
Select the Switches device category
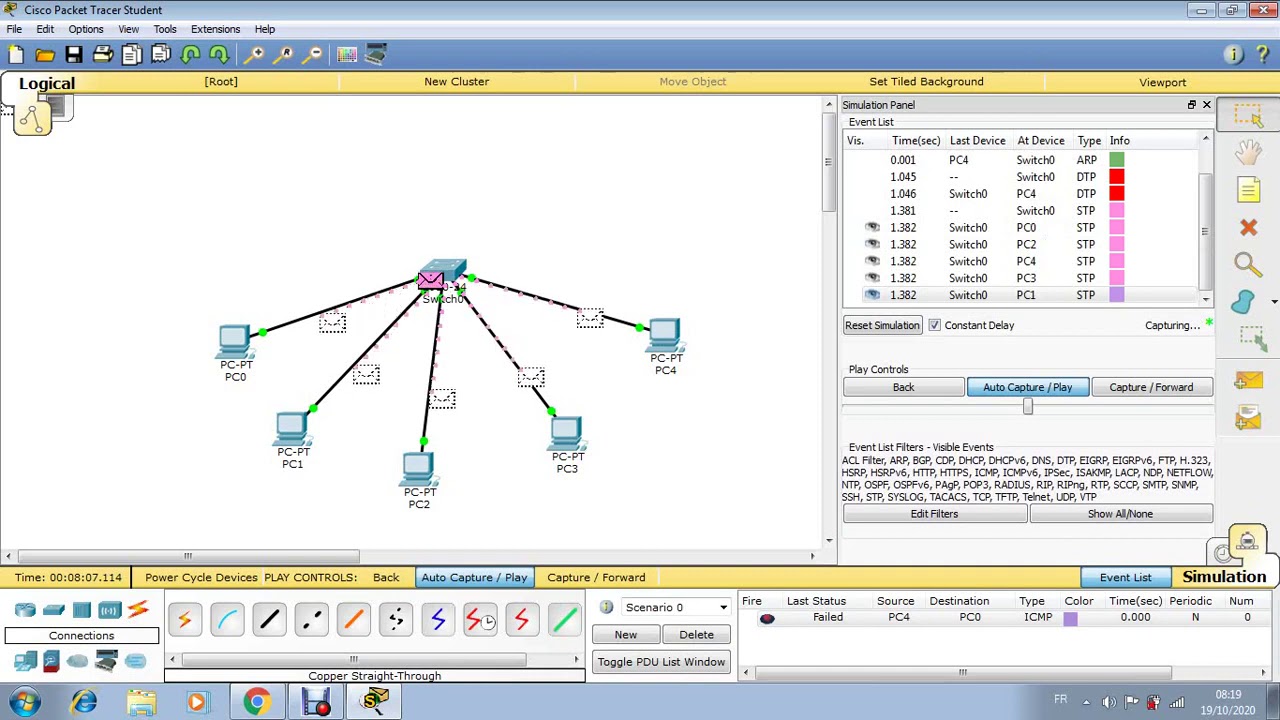(x=54, y=610)
